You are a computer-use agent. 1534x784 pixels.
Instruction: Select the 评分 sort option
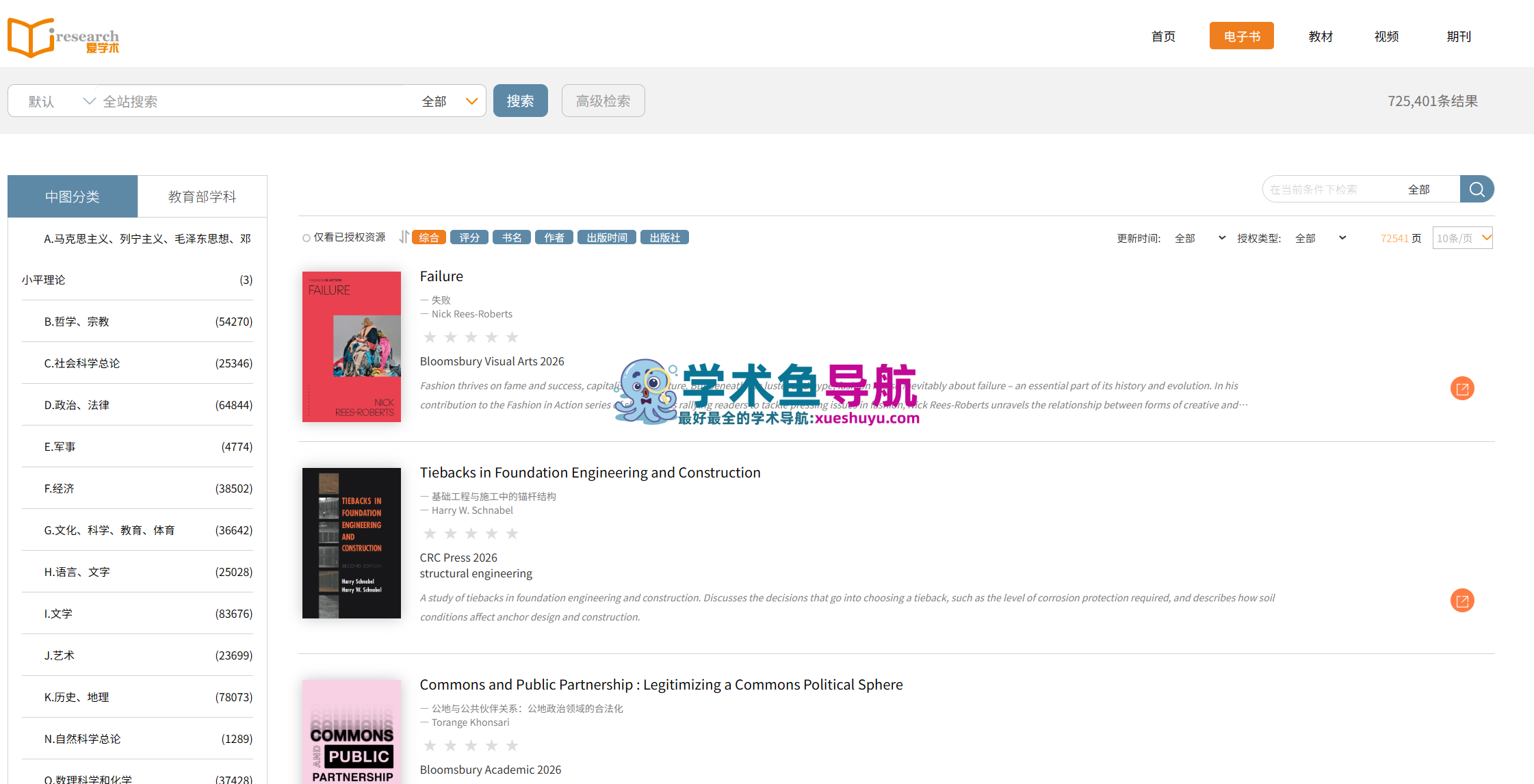click(x=469, y=237)
